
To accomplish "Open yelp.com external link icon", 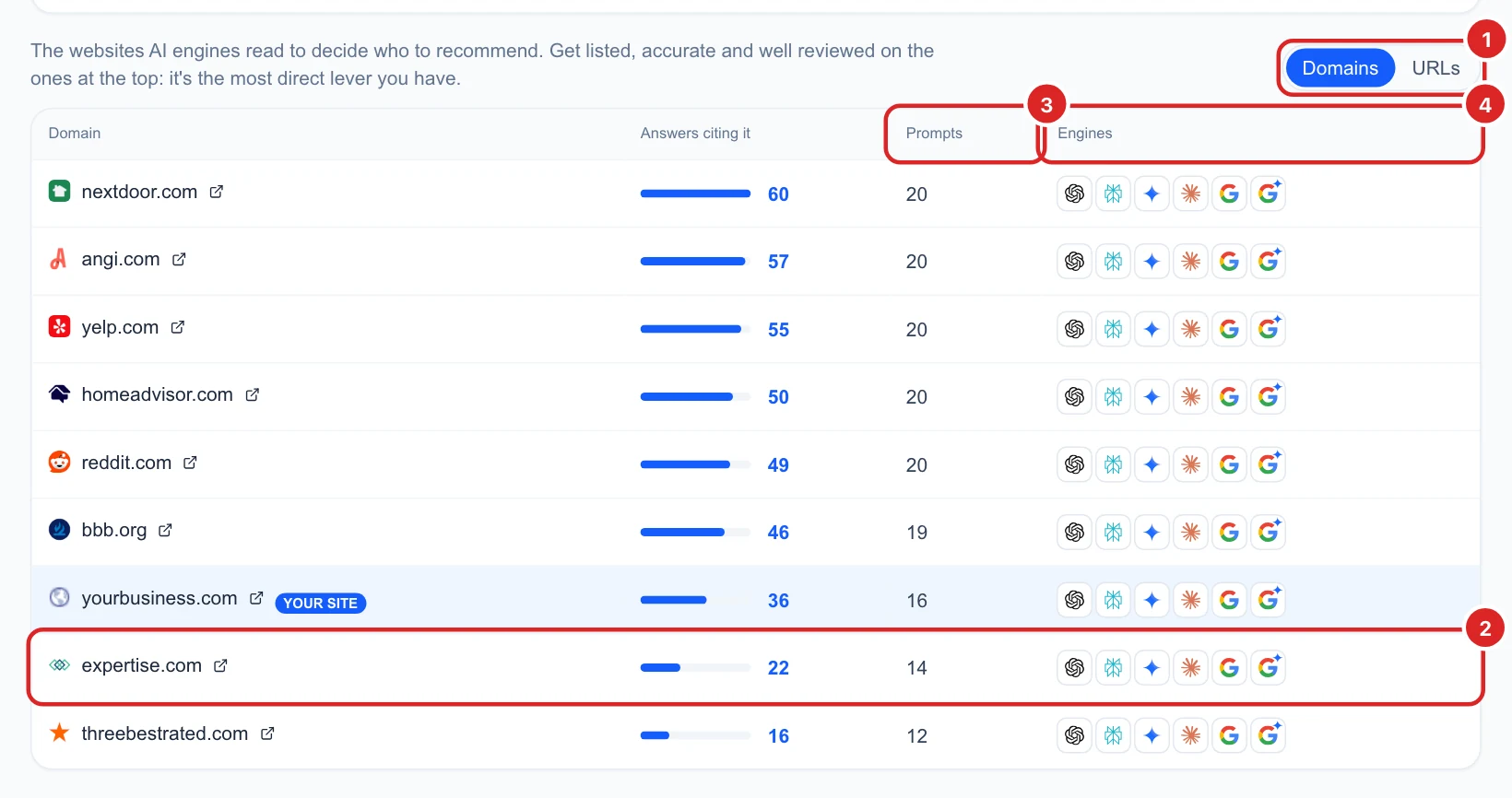I will coord(178,327).
